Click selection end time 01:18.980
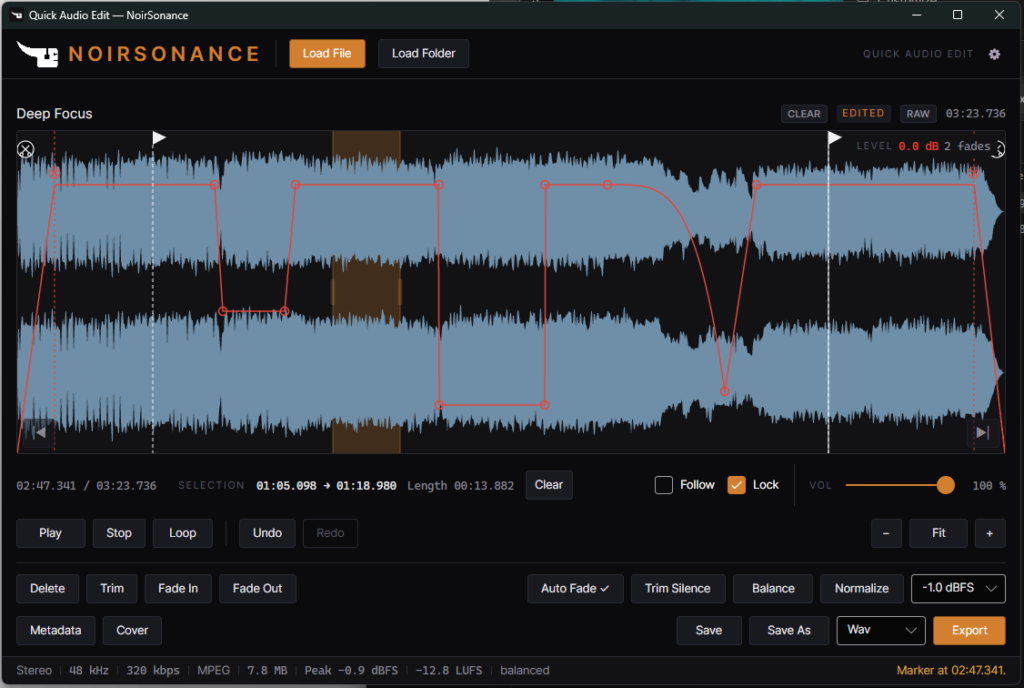The image size is (1024, 688). coord(366,486)
